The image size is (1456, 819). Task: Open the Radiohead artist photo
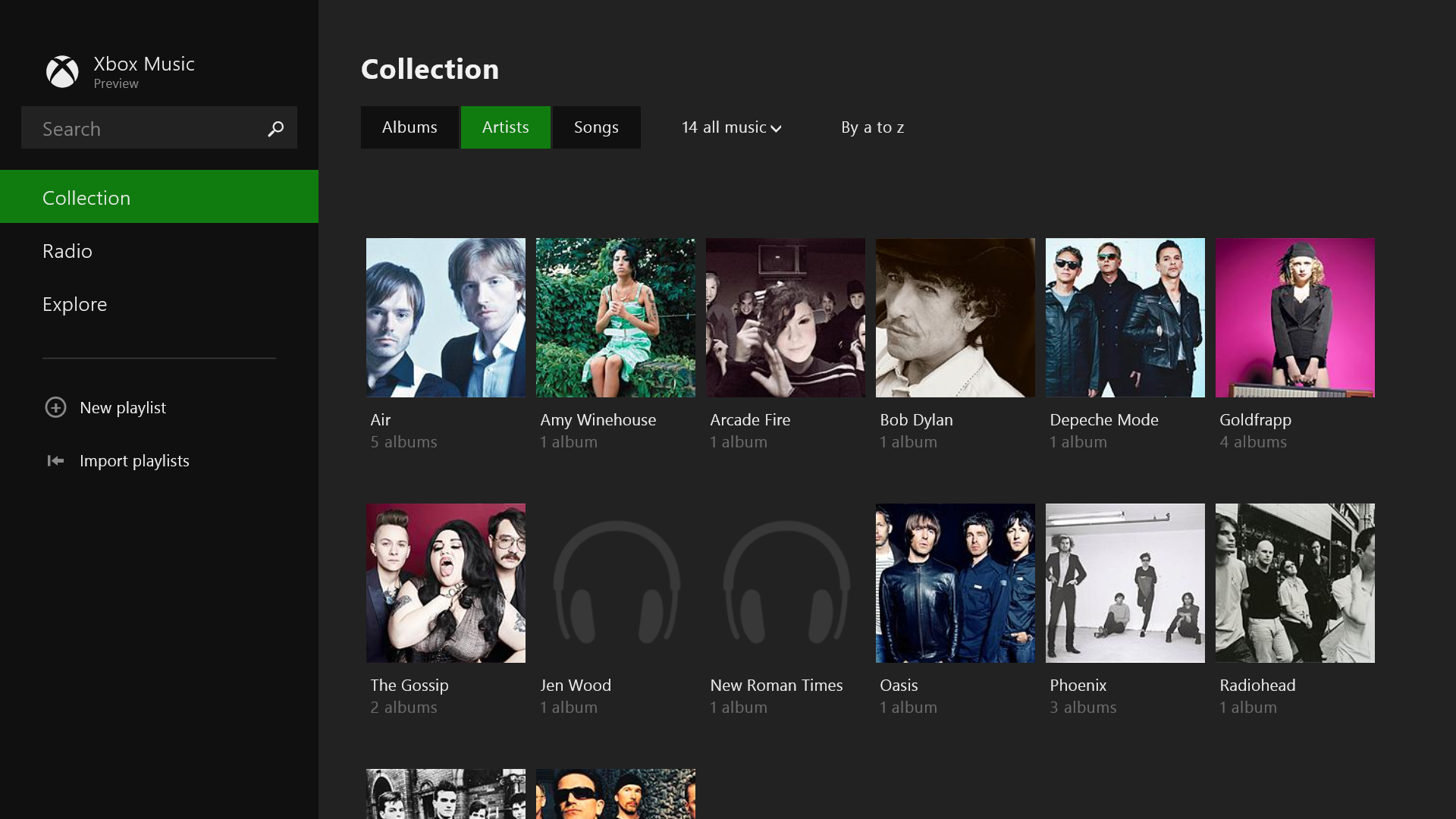pos(1295,583)
